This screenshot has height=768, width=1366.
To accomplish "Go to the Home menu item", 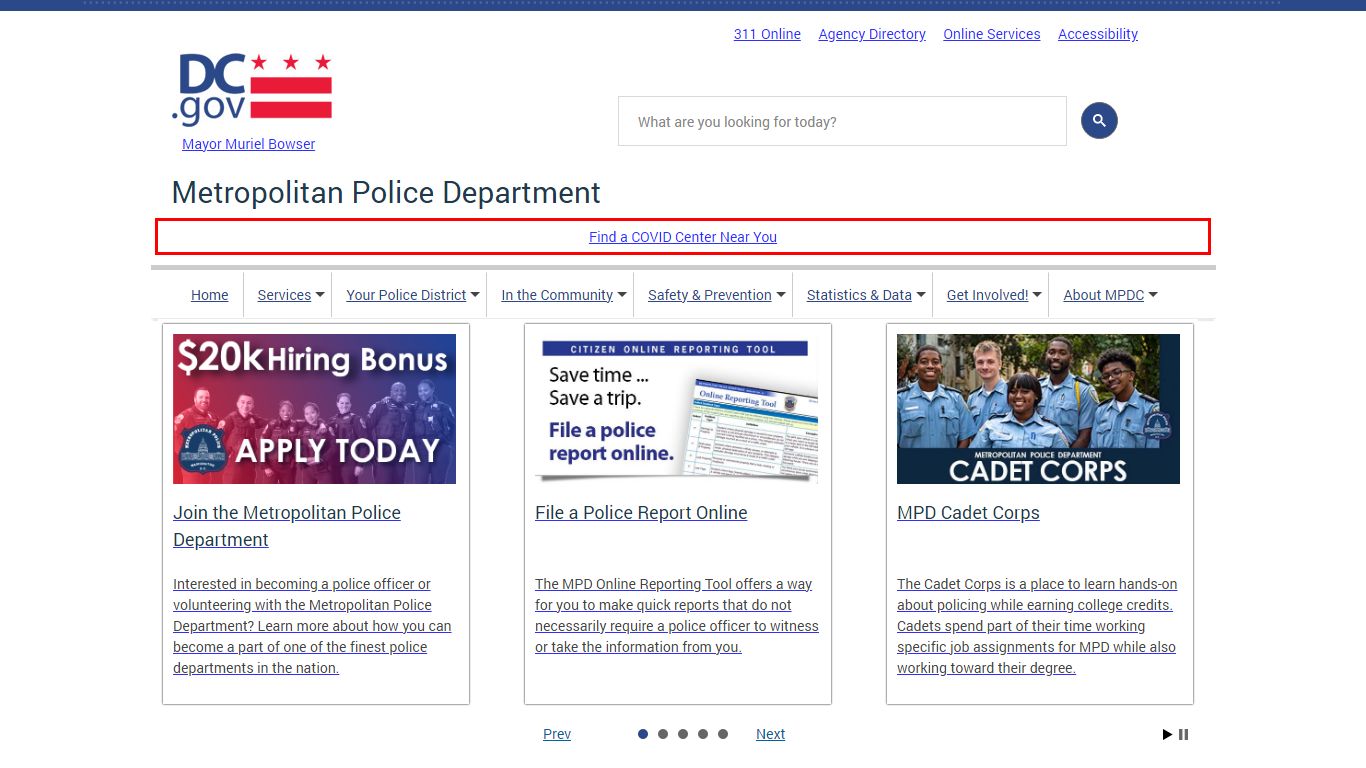I will (210, 295).
